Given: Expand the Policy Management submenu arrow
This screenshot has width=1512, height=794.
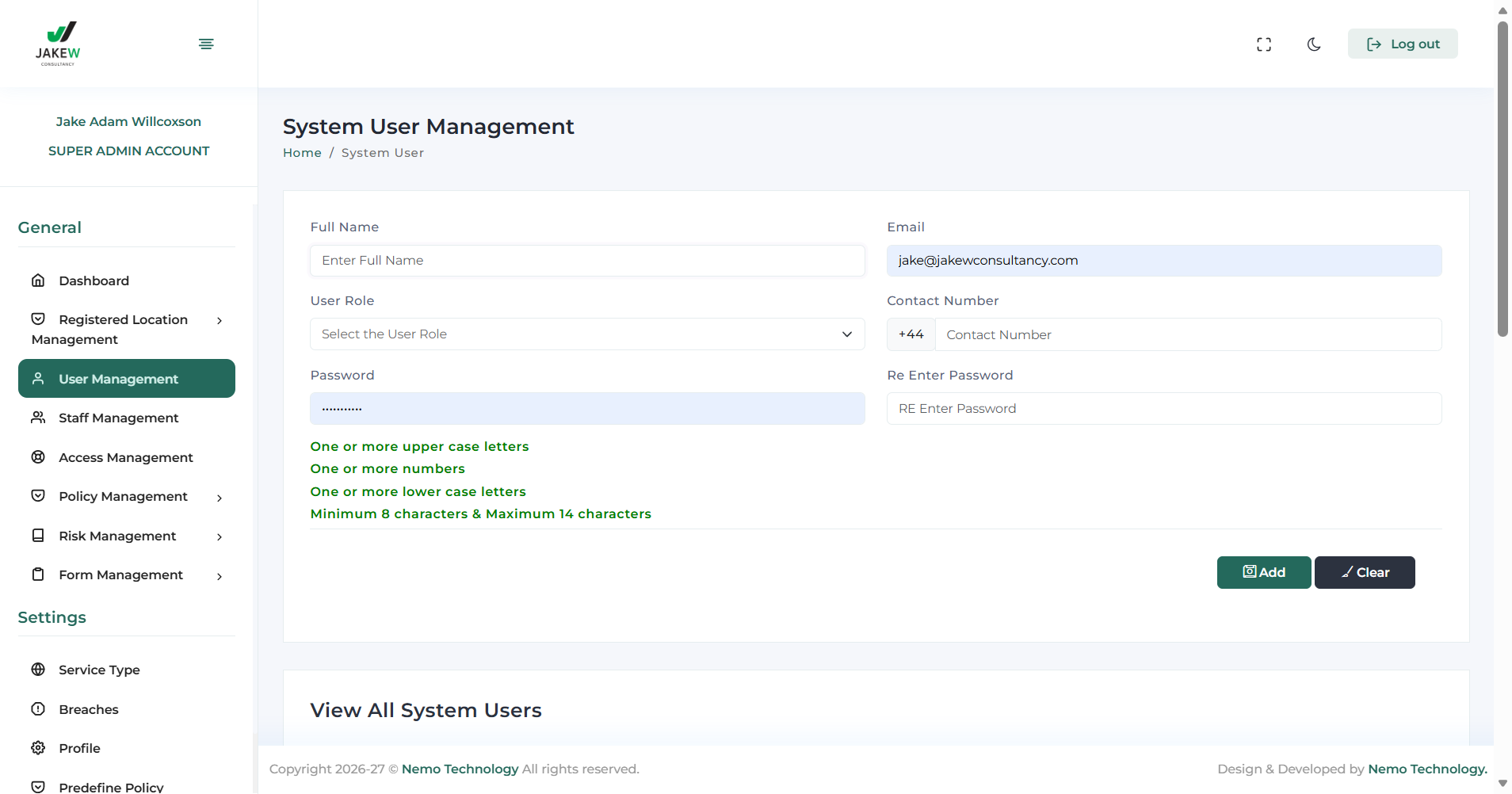Looking at the screenshot, I should [220, 498].
